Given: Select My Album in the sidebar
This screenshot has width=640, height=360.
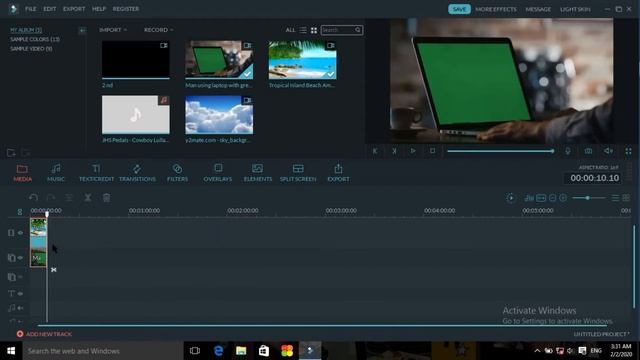Looking at the screenshot, I should pos(26,30).
